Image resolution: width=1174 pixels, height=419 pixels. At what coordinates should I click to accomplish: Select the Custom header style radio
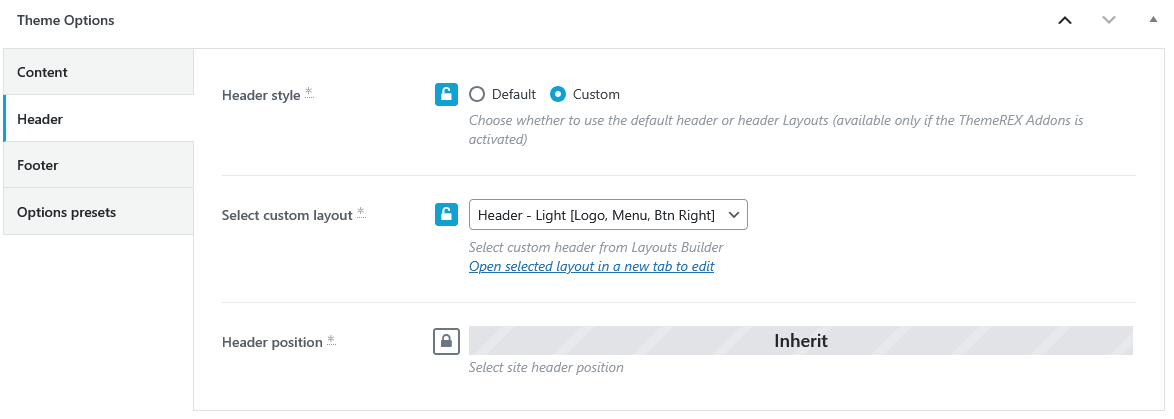558,94
